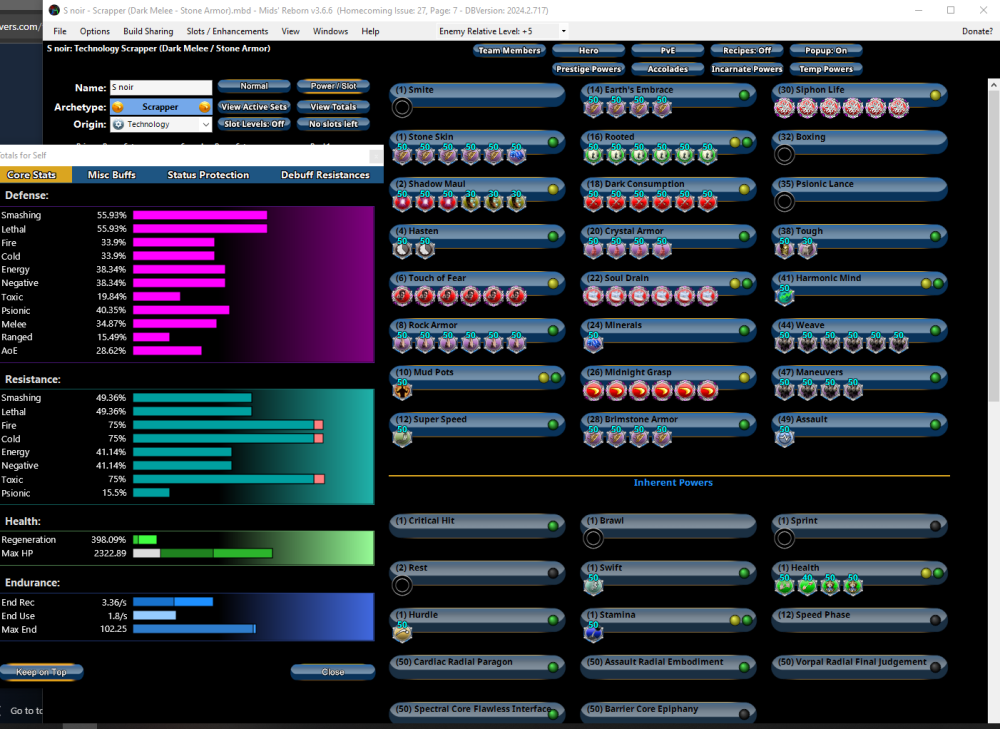Click the Assault power enhancement slot icon
Image resolution: width=1000 pixels, height=729 pixels.
(x=785, y=438)
